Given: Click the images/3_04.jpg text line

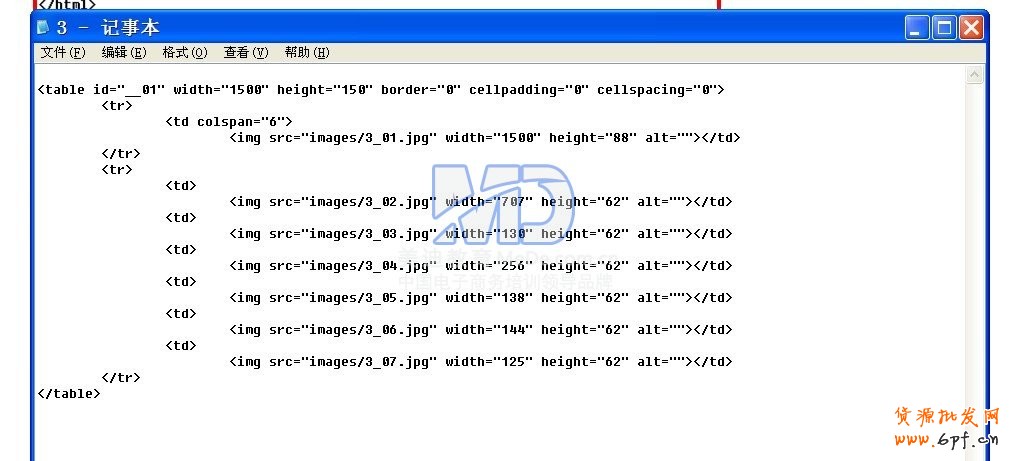Looking at the screenshot, I should tap(481, 266).
